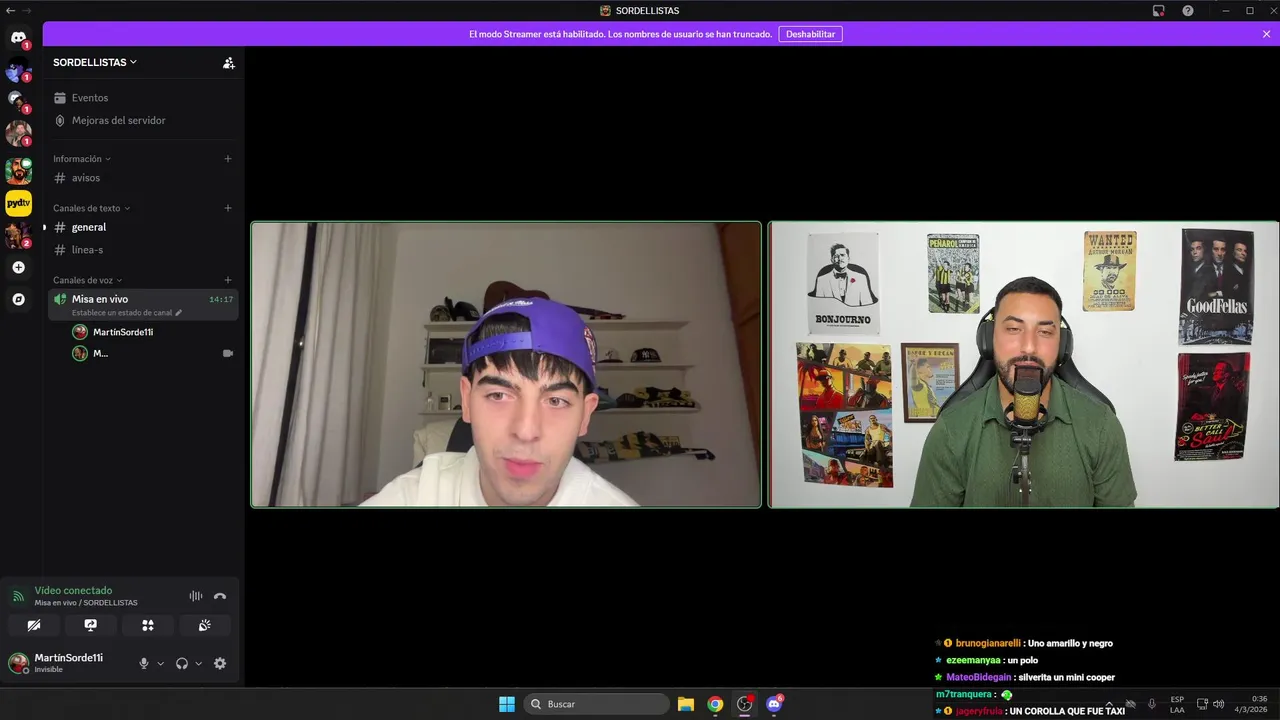
Task: Create channel in Canales de voz
Action: [228, 280]
